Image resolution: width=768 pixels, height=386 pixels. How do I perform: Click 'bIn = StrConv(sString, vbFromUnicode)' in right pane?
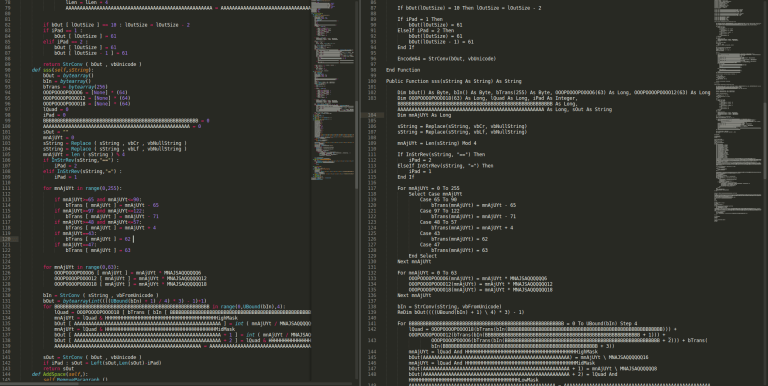[450, 307]
